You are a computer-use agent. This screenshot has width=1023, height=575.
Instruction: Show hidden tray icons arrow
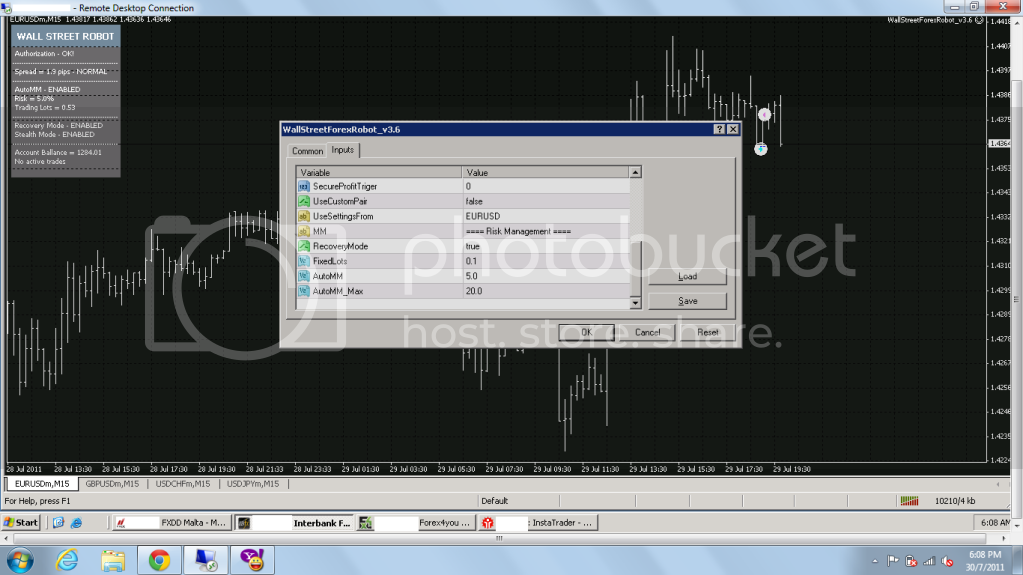pyautogui.click(x=874, y=561)
